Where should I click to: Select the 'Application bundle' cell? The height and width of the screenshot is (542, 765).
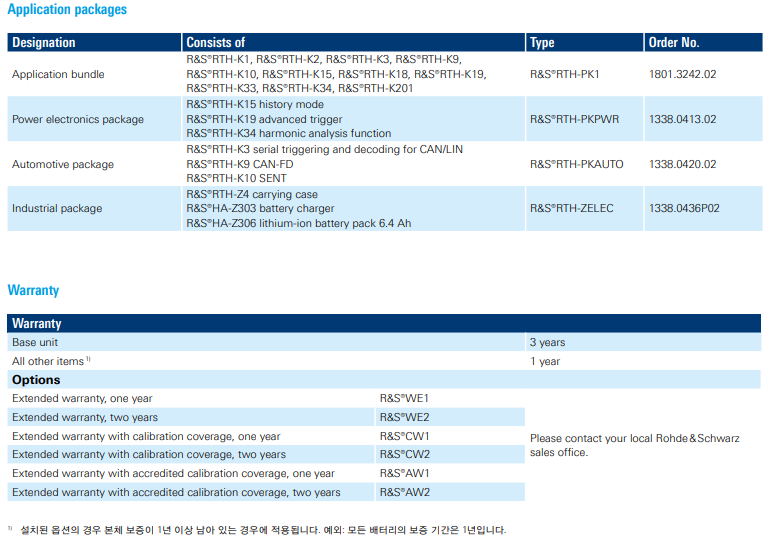point(58,74)
